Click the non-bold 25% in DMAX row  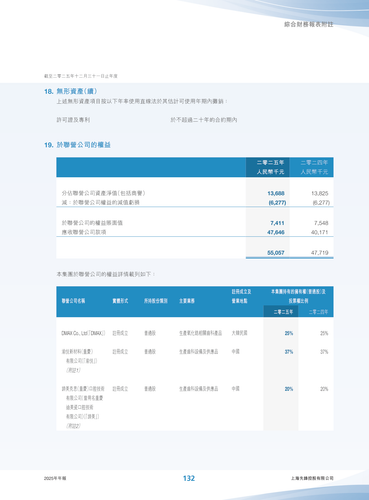[324, 333]
